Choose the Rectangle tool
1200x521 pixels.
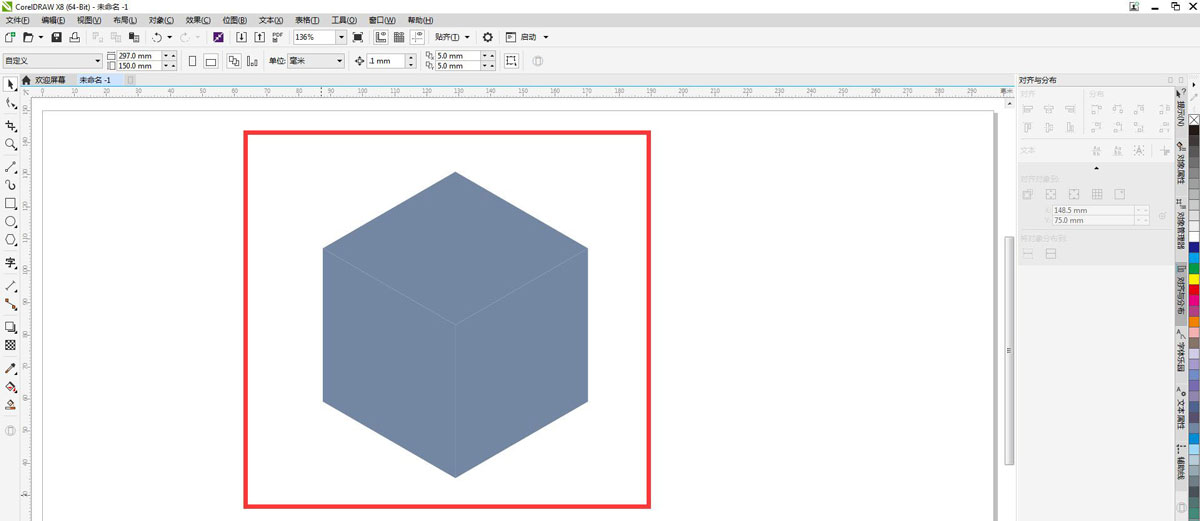11,203
